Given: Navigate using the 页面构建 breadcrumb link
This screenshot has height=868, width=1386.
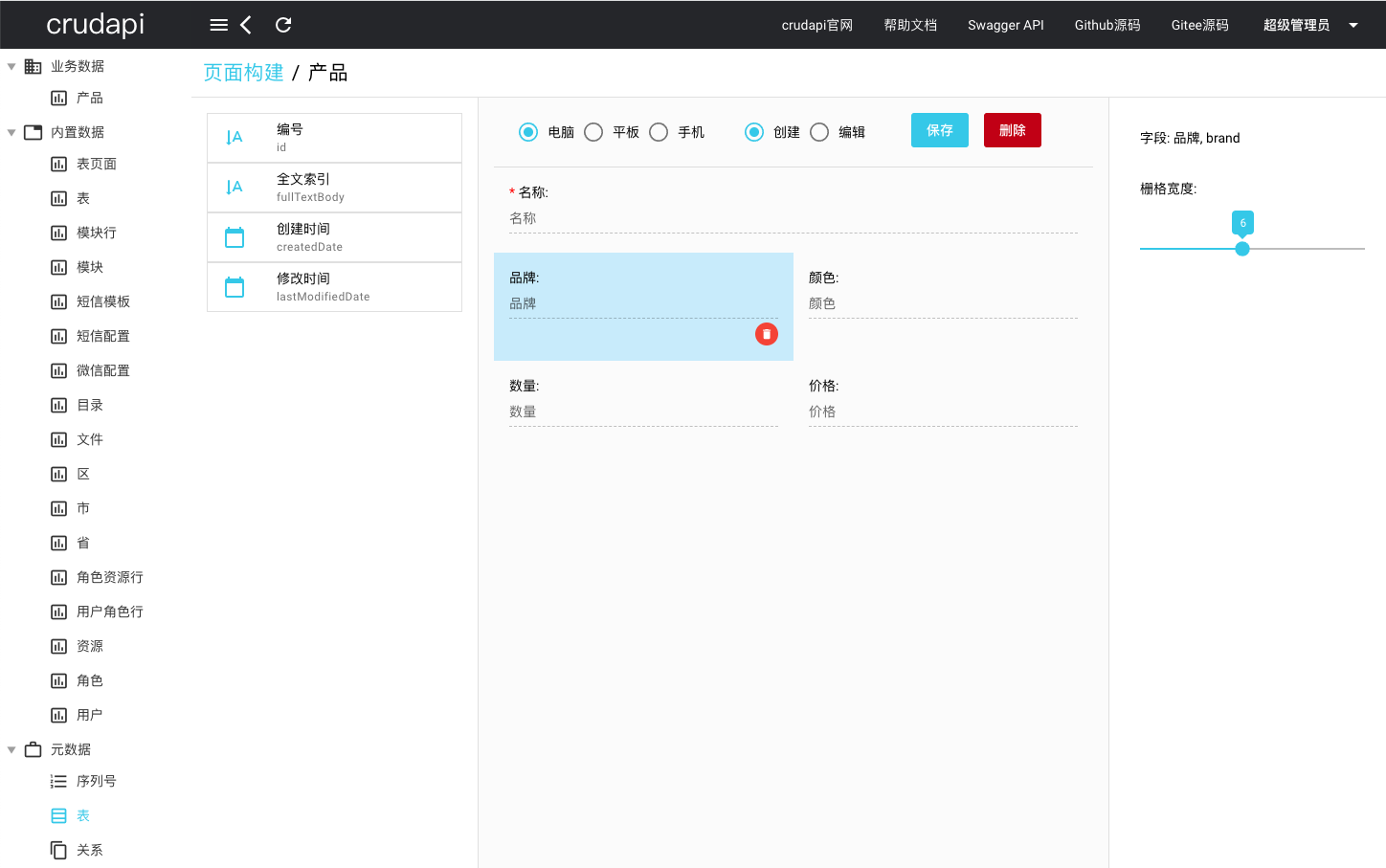Looking at the screenshot, I should [244, 71].
